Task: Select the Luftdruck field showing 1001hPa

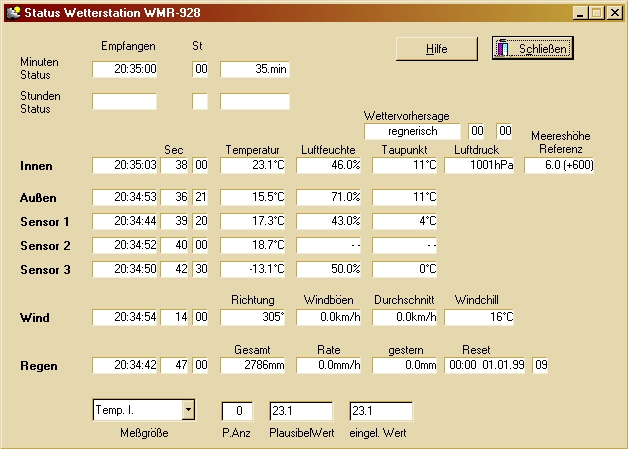Action: [479, 165]
